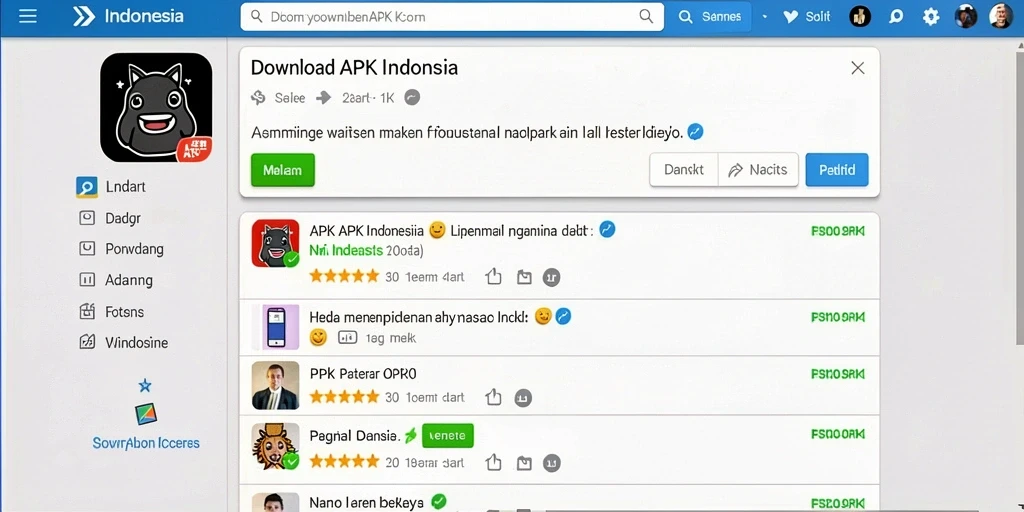Click the save icon in Pagnal Dansia row
The image size is (1024, 512).
[524, 463]
